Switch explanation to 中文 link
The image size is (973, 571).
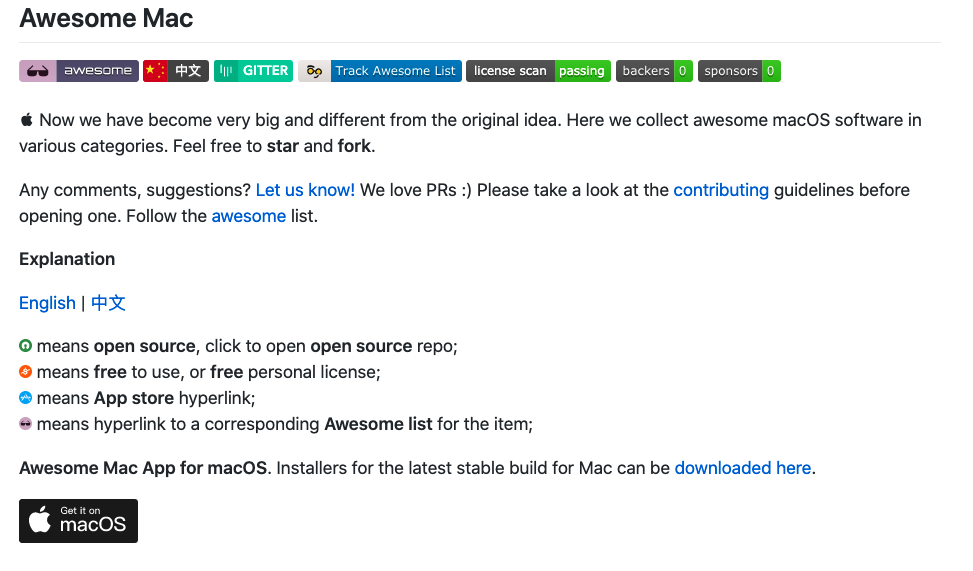[108, 303]
